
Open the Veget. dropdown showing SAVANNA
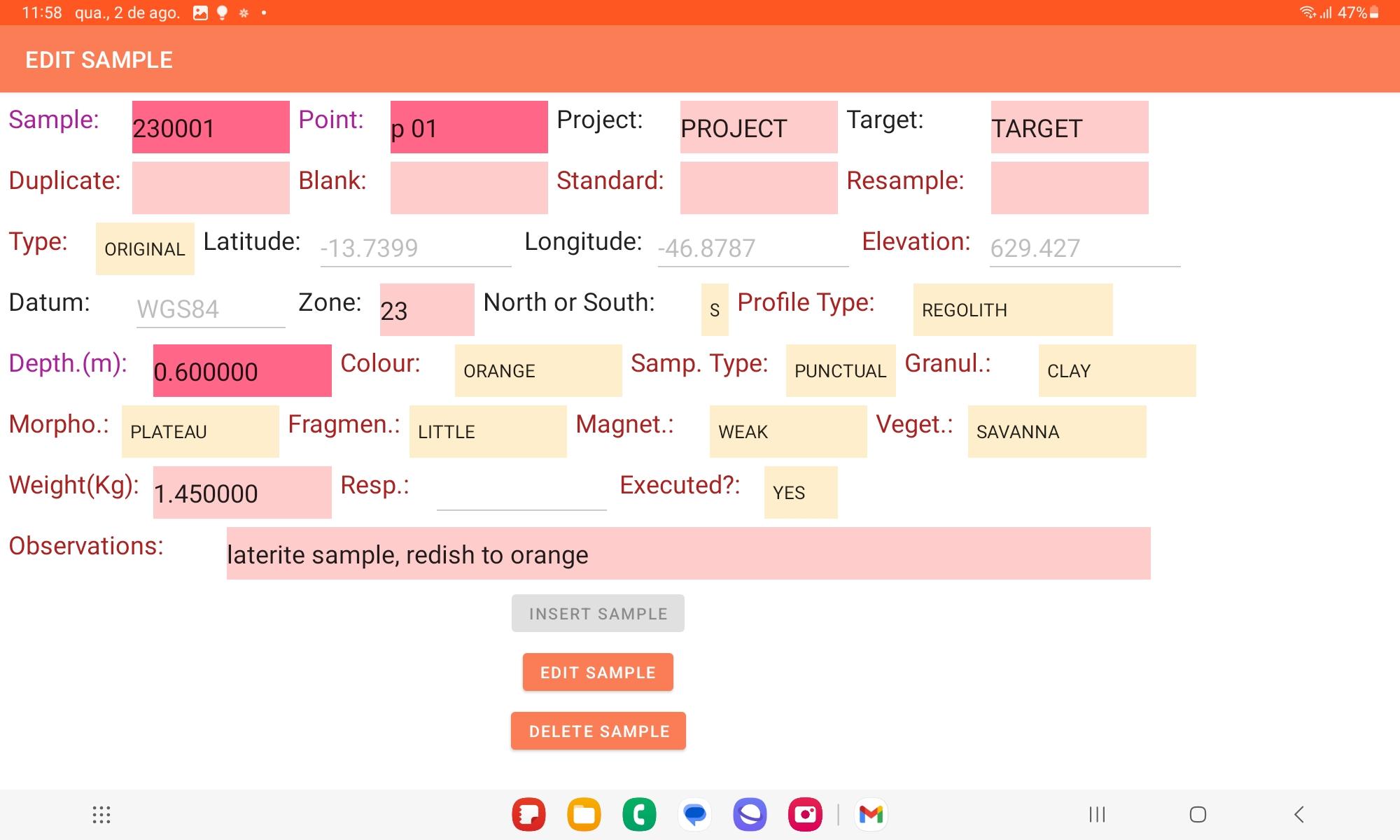(1057, 431)
